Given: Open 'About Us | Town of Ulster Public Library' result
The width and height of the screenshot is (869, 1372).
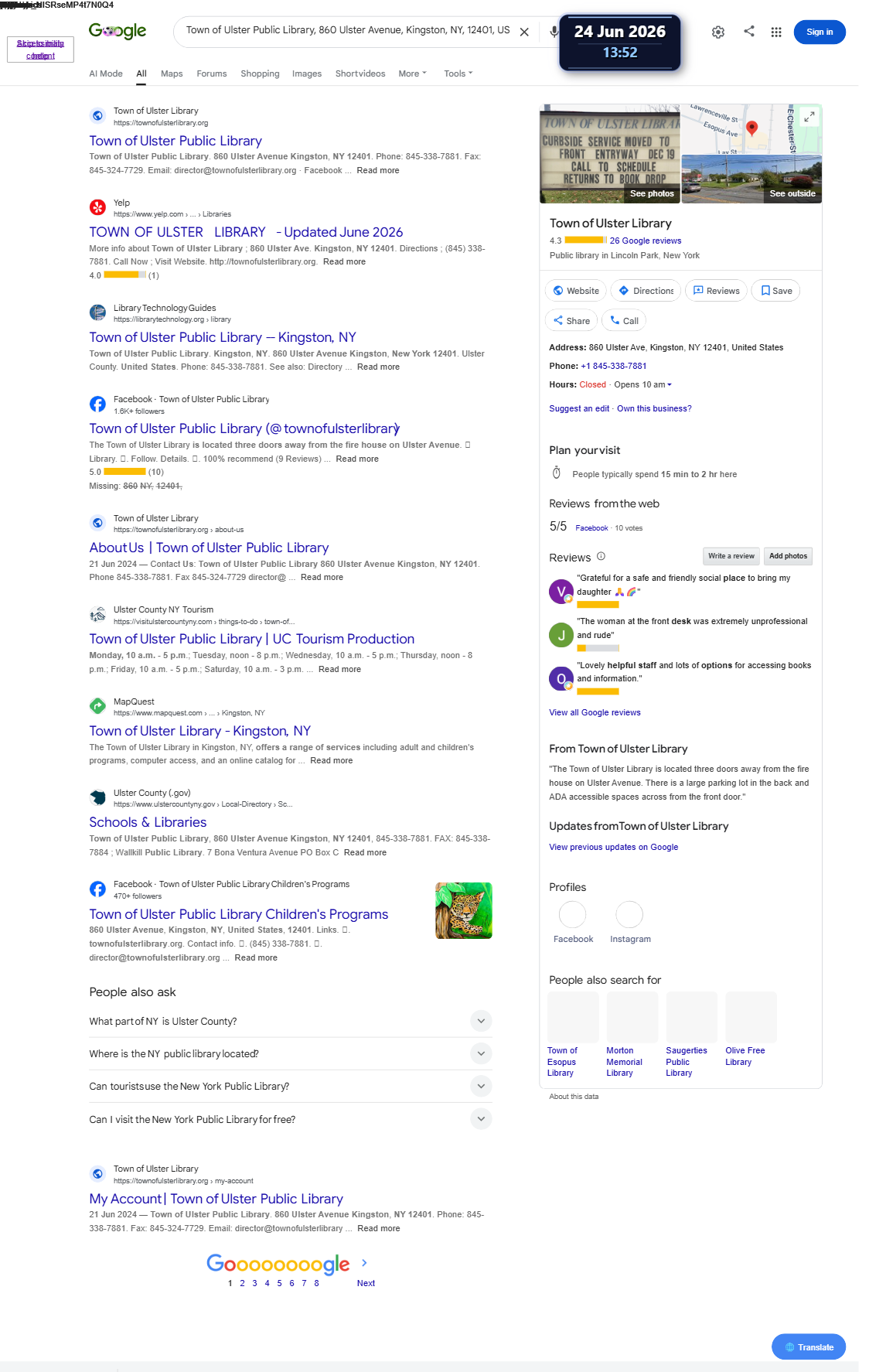Looking at the screenshot, I should pos(209,548).
